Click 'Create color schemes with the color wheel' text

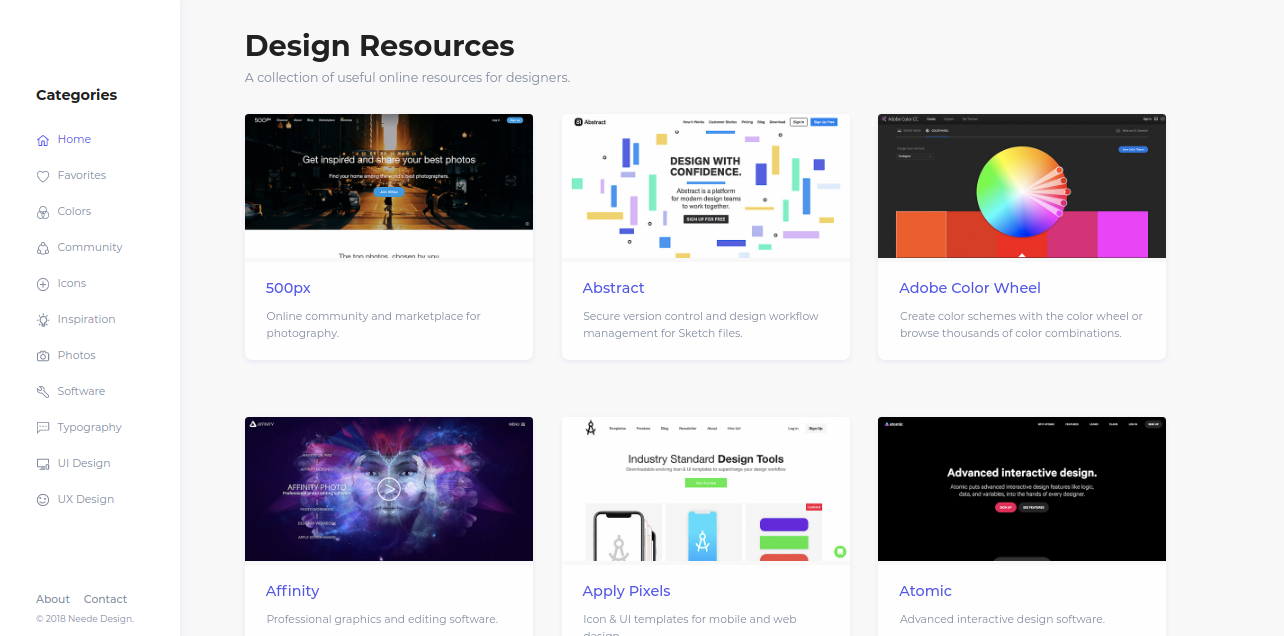pyautogui.click(x=1021, y=324)
